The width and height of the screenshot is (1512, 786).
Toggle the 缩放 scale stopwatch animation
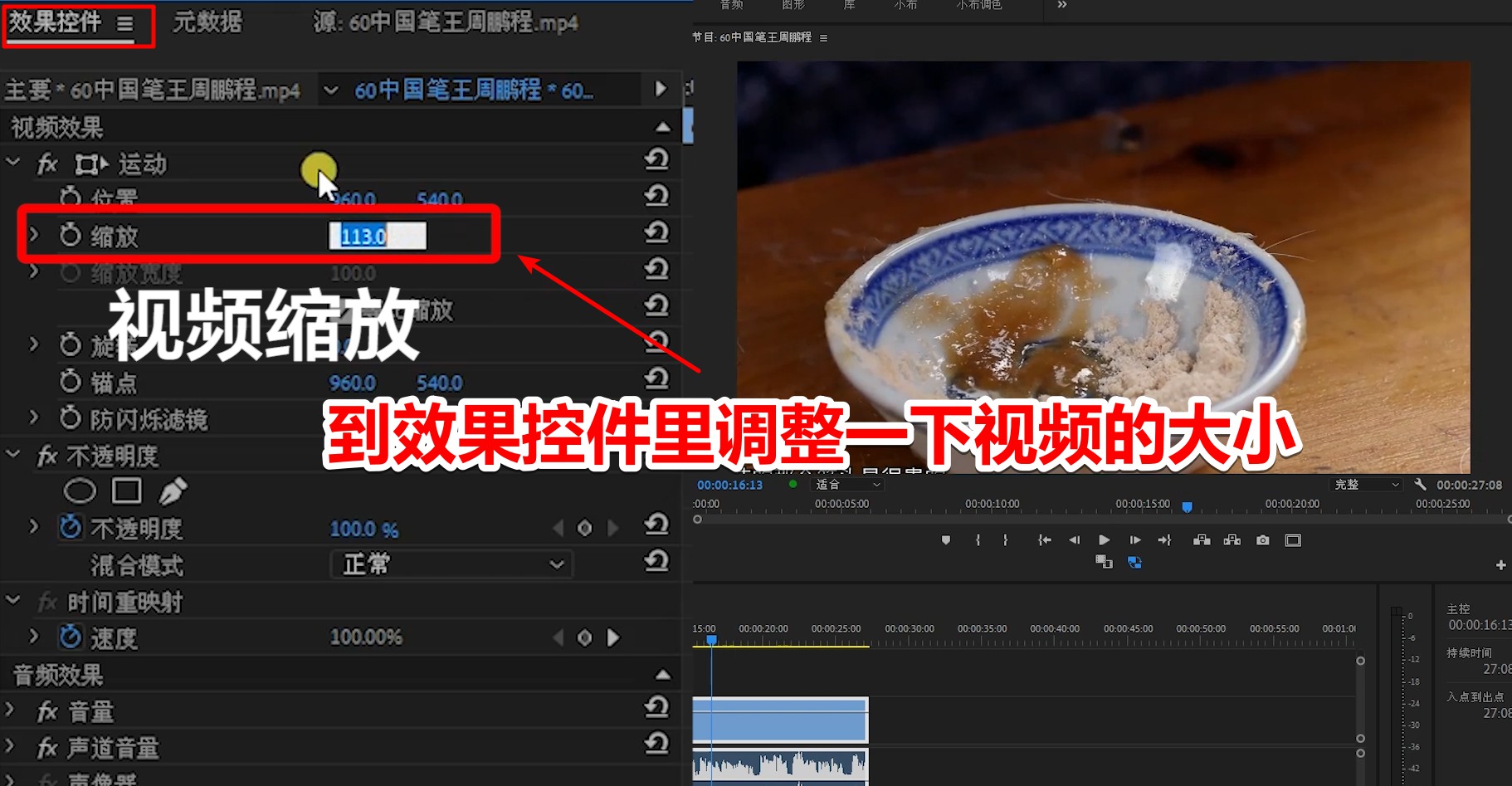pos(71,236)
